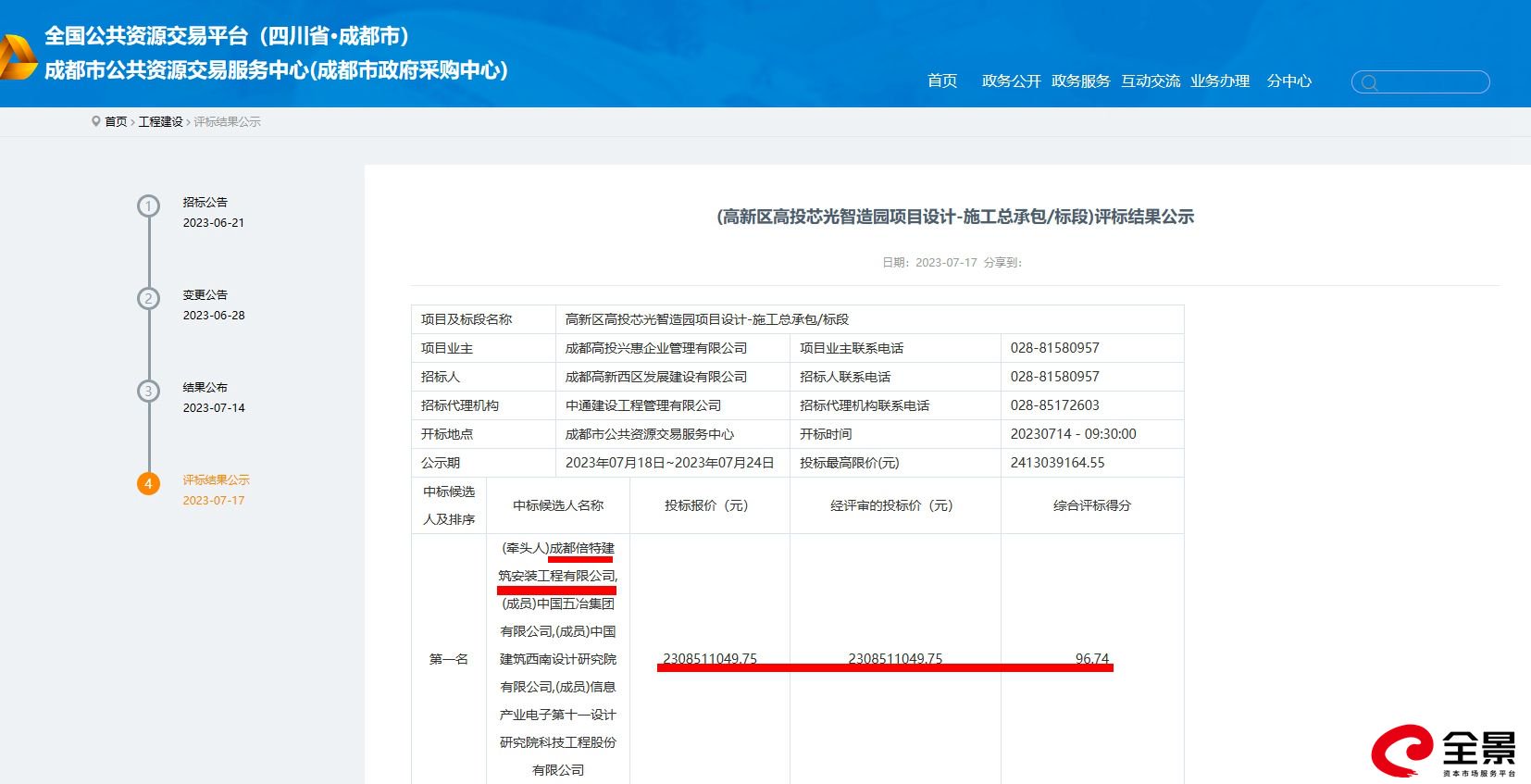
Task: Click the search magnifier icon
Action: coord(1370,83)
